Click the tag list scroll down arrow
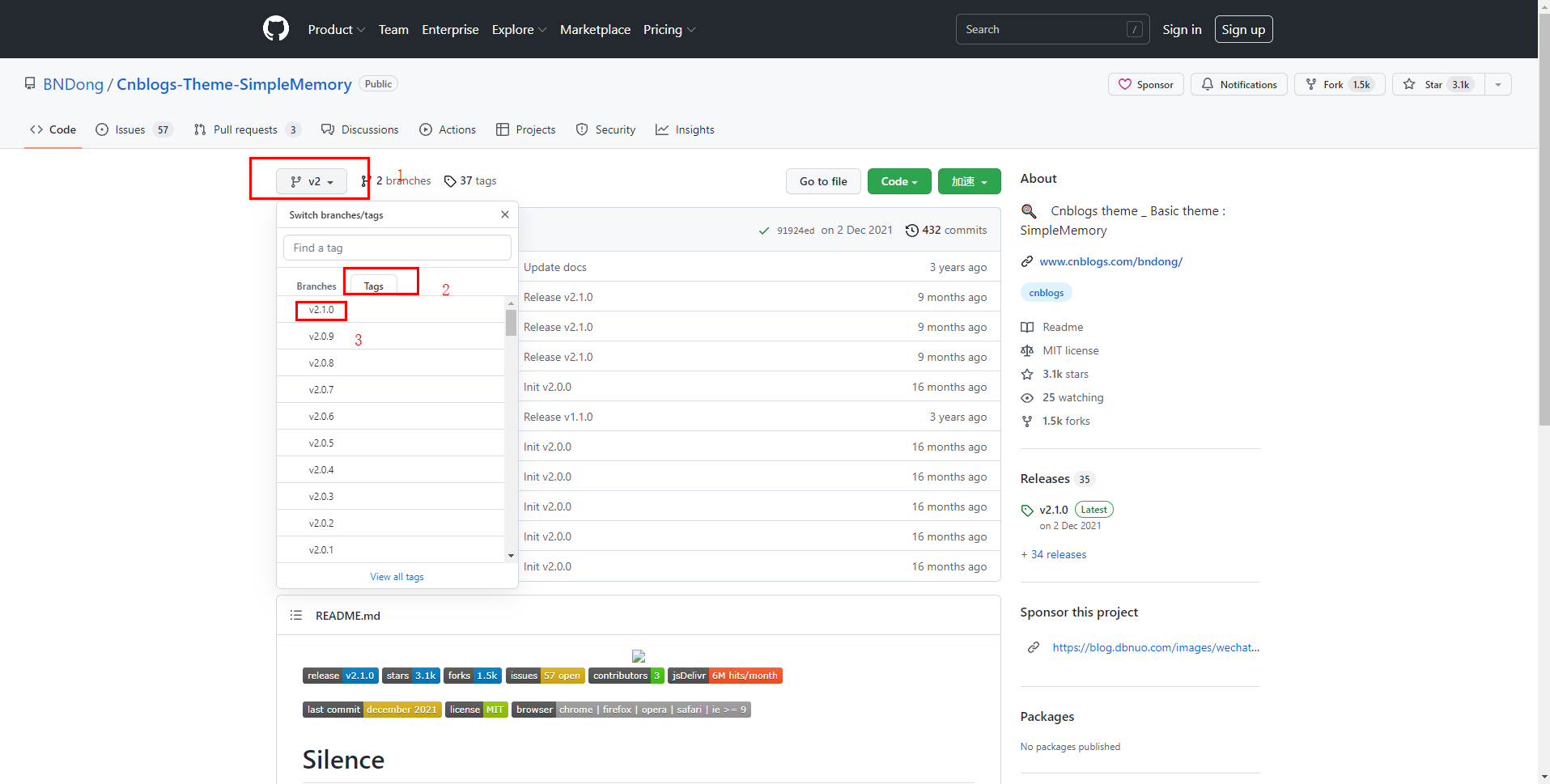Screen dimensions: 1550x784 pos(511,556)
